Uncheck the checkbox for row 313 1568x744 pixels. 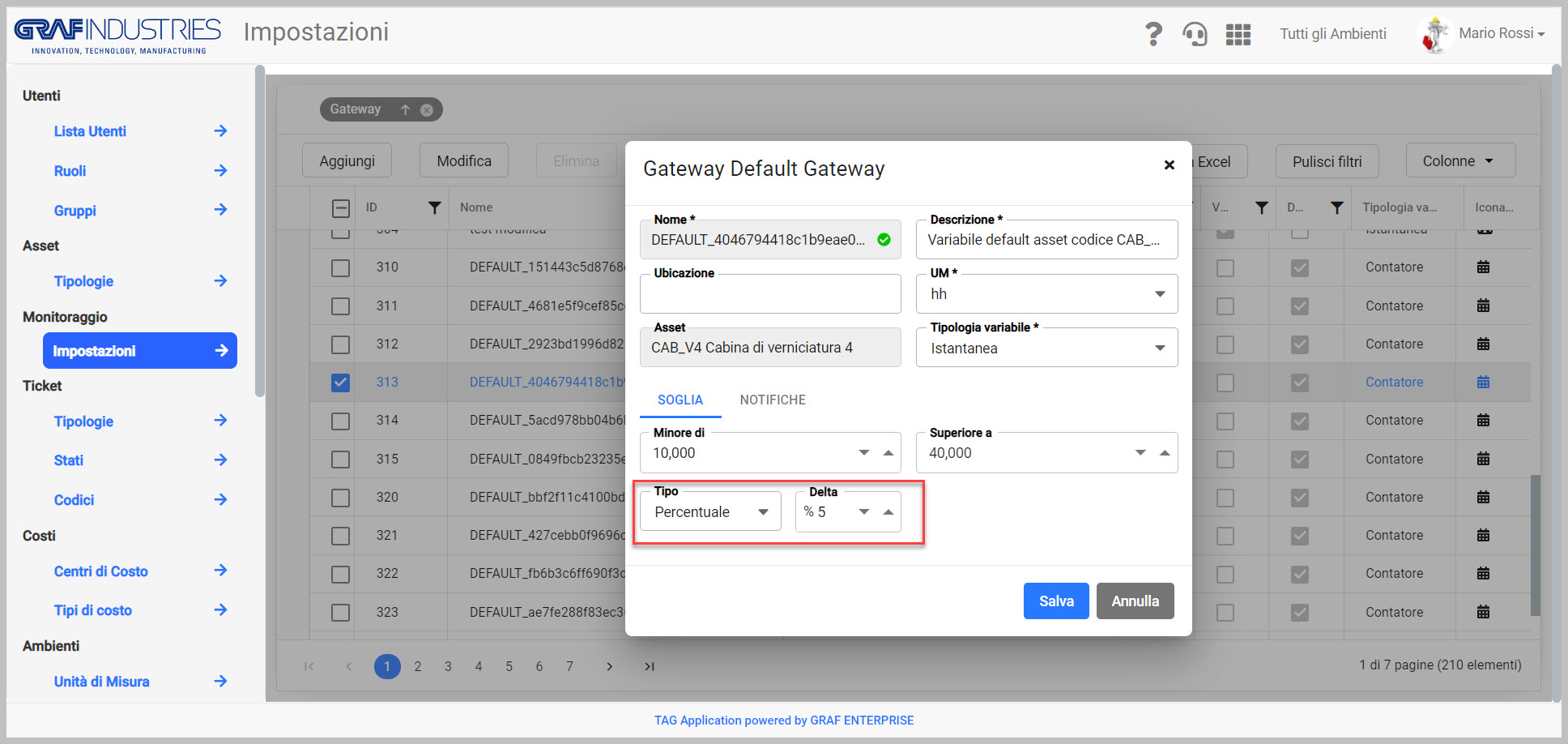point(340,382)
